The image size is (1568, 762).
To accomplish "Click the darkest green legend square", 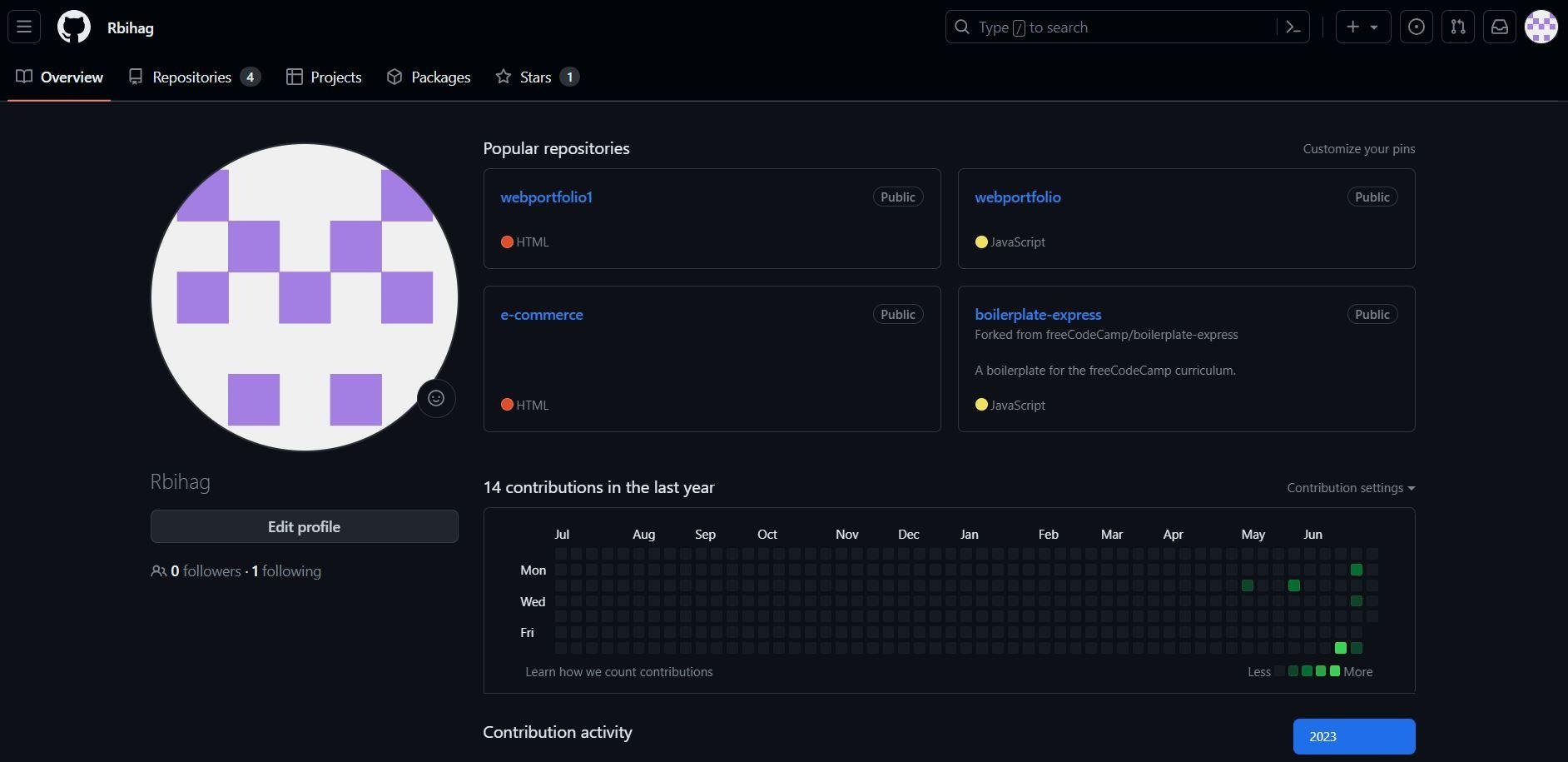I will 1335,671.
